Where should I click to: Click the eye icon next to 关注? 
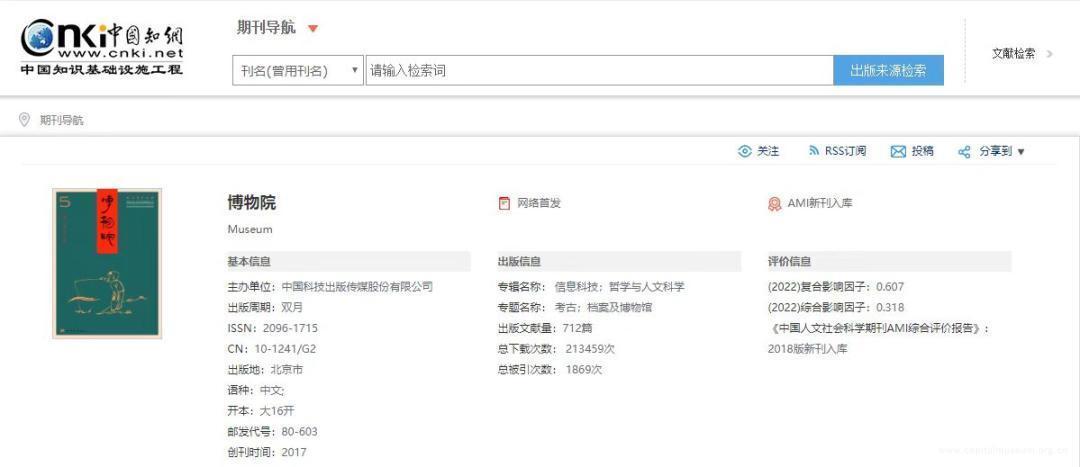[744, 151]
